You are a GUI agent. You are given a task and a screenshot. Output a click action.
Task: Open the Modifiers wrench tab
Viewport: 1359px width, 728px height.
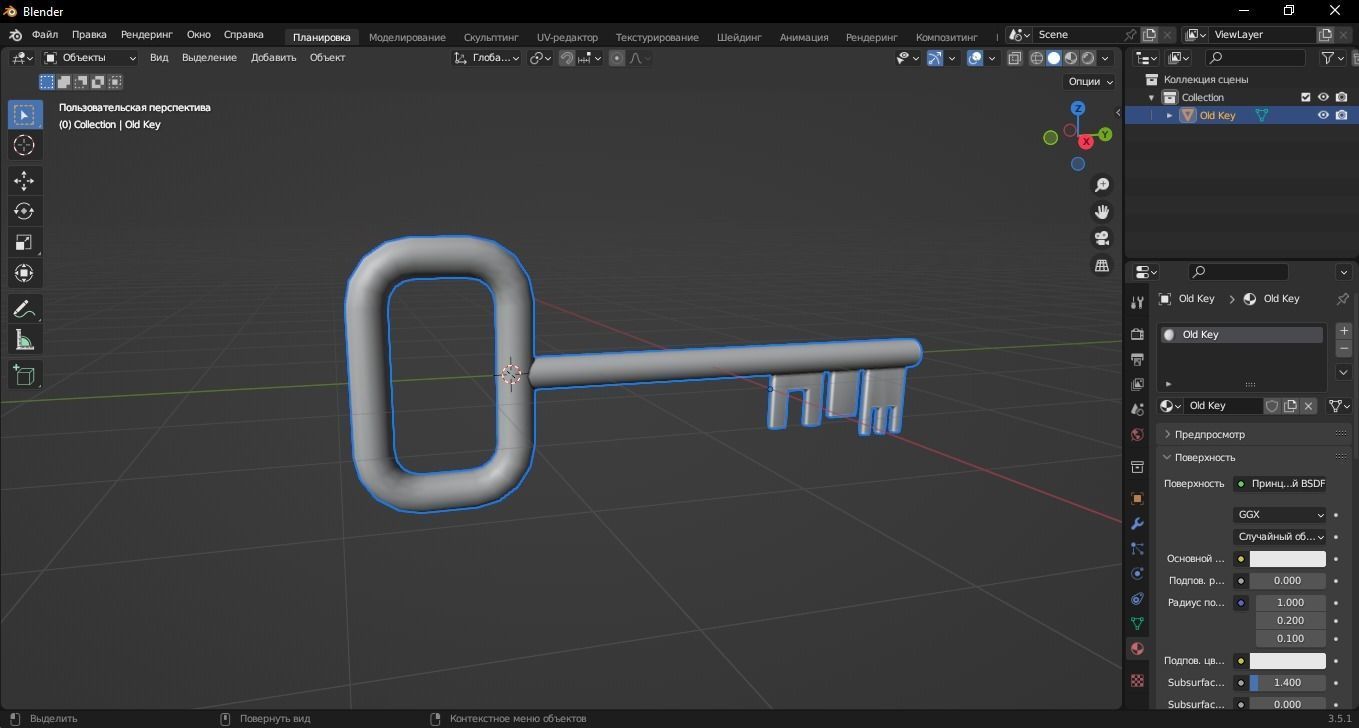[x=1137, y=524]
